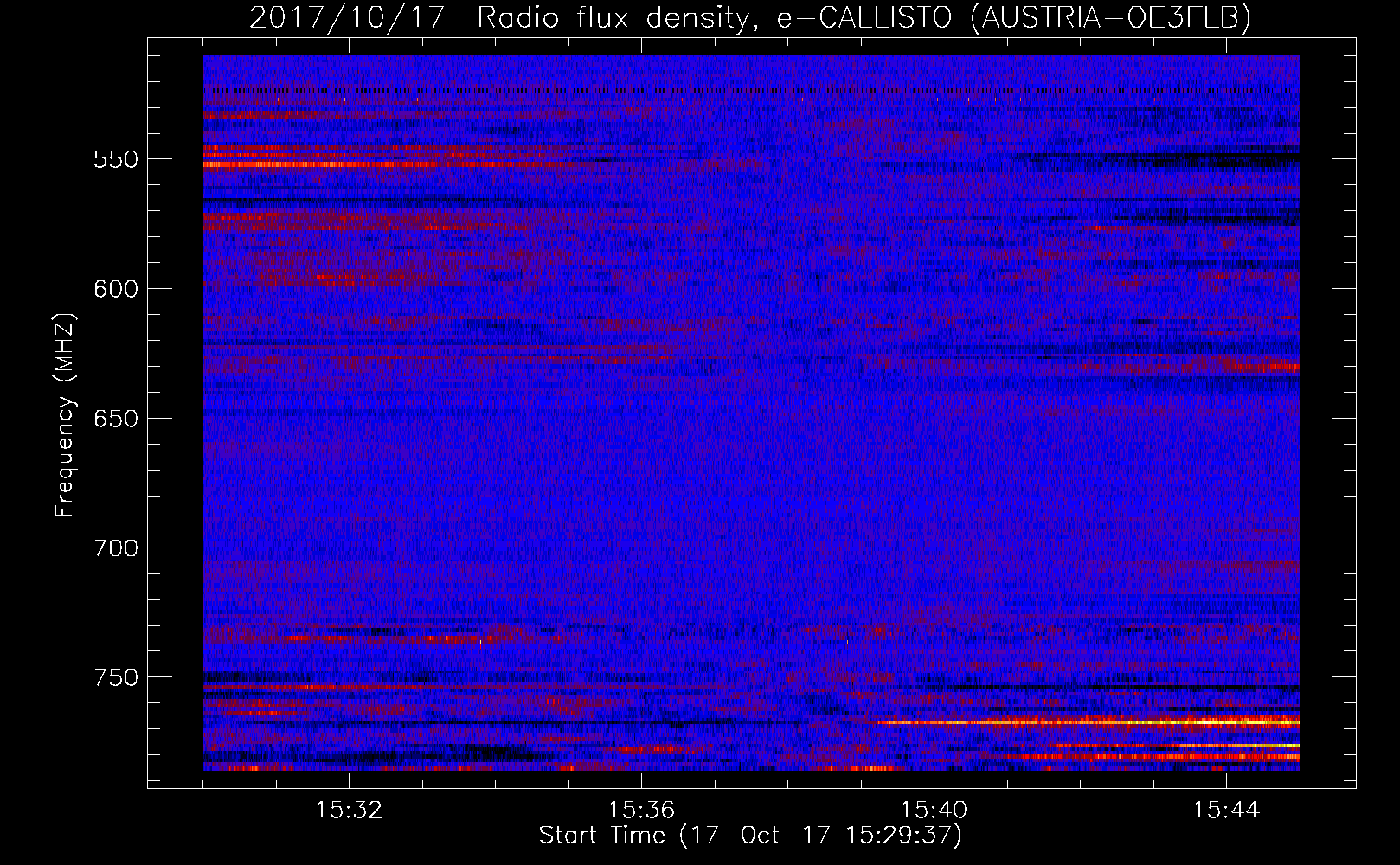Click the 750 frequency tick label

pos(116,677)
